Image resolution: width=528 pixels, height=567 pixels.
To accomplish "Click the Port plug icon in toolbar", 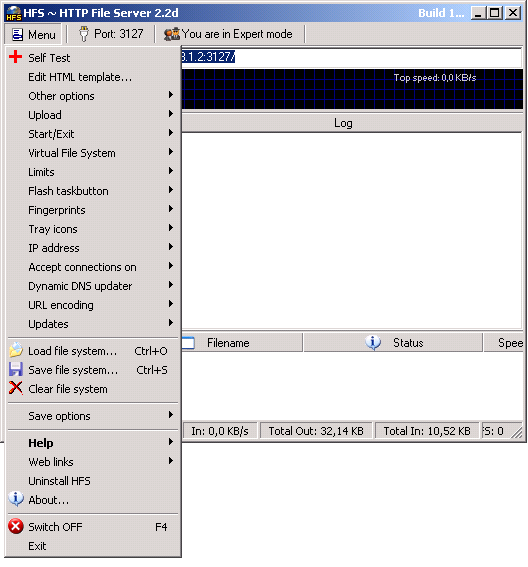I will click(84, 34).
